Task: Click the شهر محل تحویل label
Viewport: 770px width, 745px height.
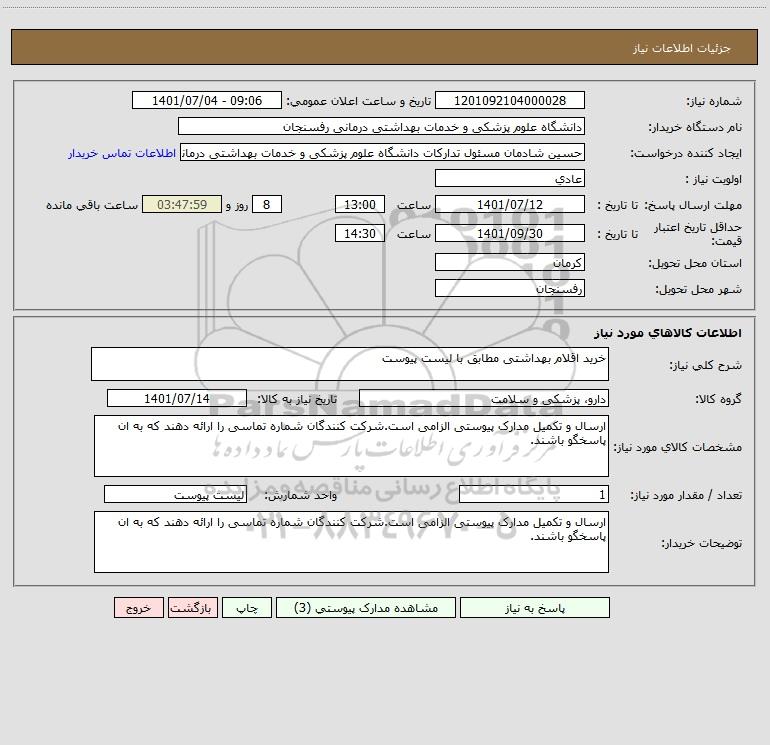Action: point(698,289)
